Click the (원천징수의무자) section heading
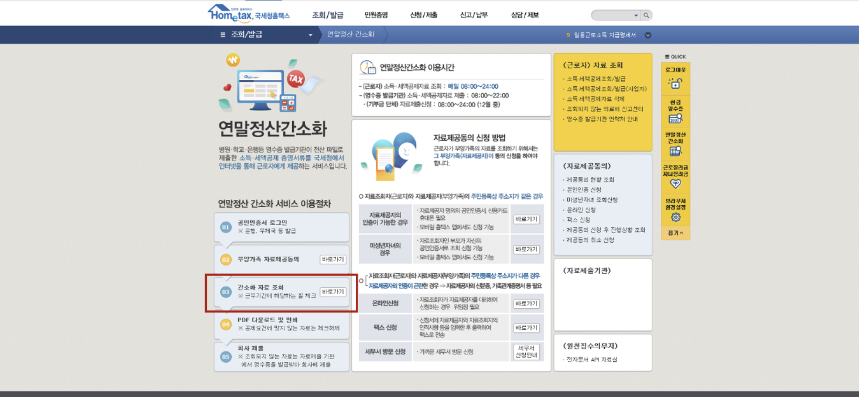Viewport: 859px width, 397px height. pyautogui.click(x=590, y=346)
